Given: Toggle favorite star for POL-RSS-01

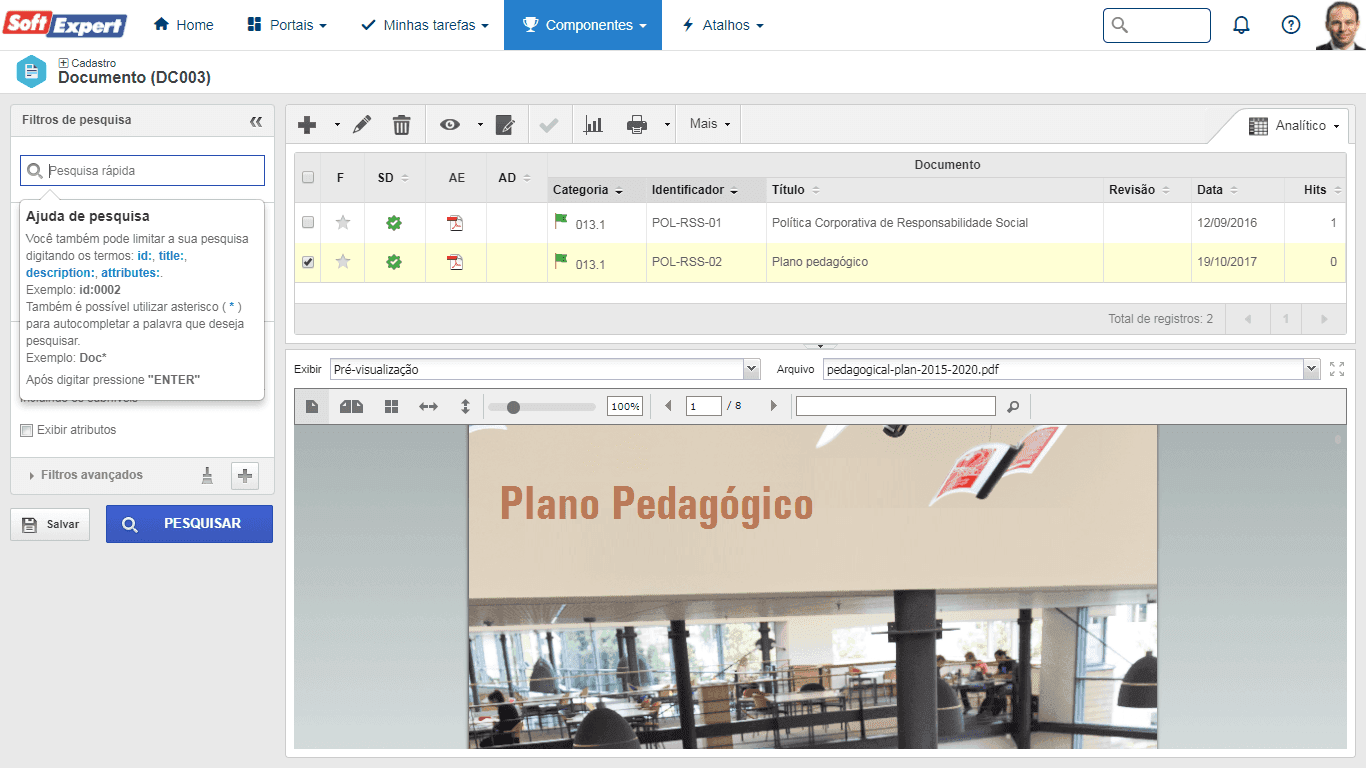Looking at the screenshot, I should point(343,222).
